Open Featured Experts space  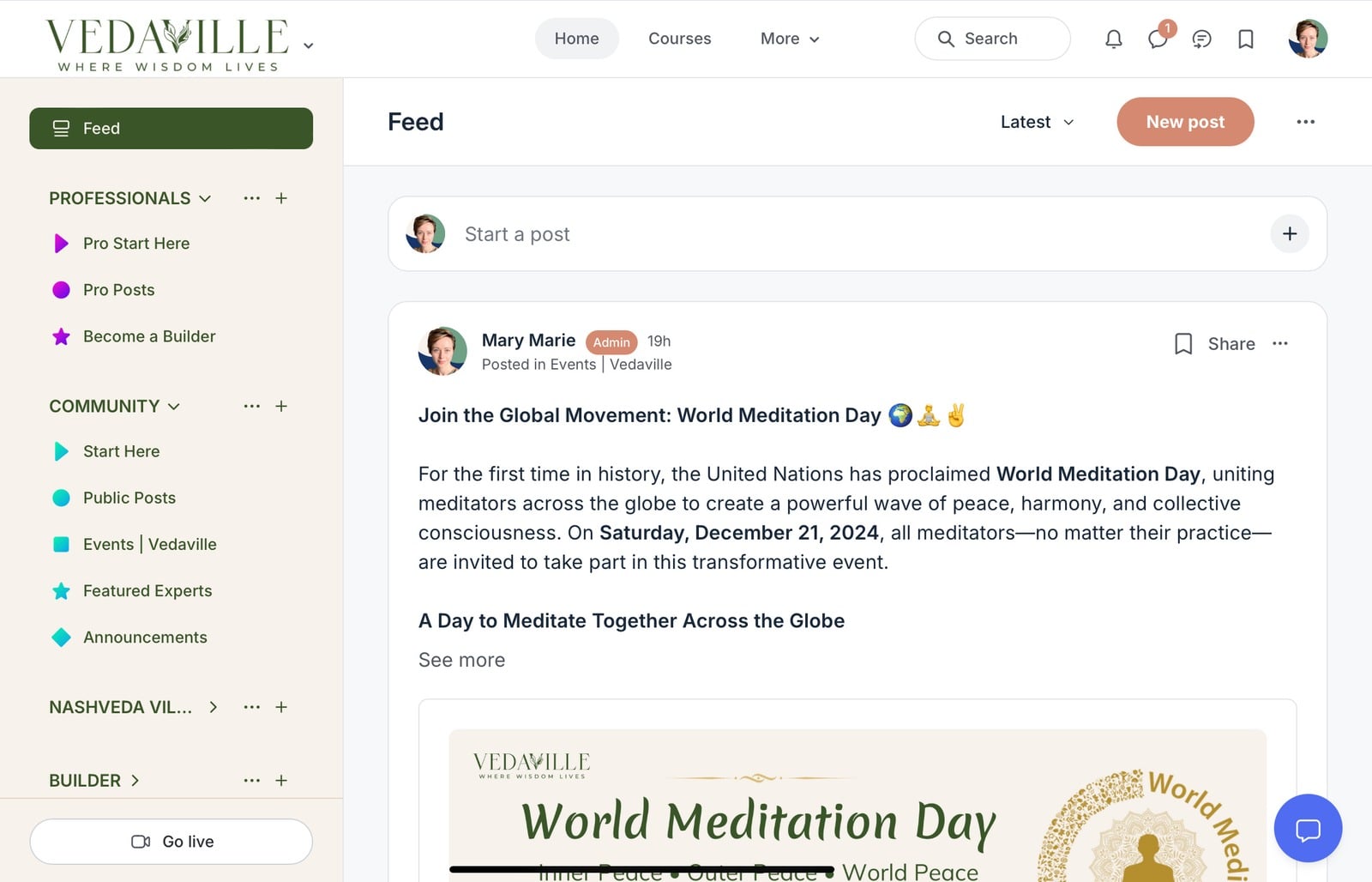pyautogui.click(x=147, y=590)
